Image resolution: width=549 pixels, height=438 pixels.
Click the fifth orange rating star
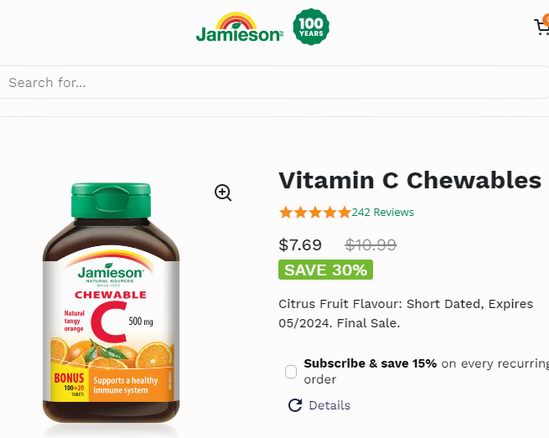coord(345,212)
